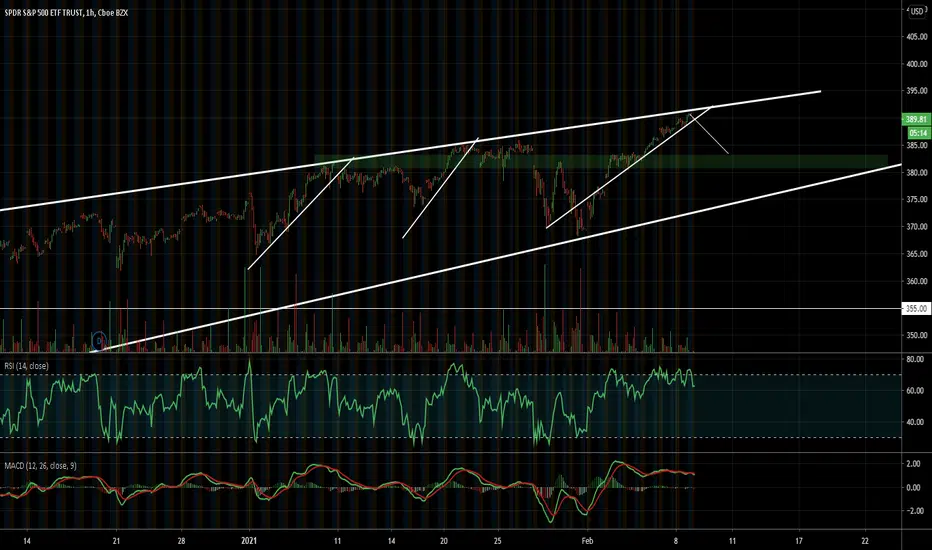
Task: Click the RSI 60.00 scale label
Action: point(916,391)
